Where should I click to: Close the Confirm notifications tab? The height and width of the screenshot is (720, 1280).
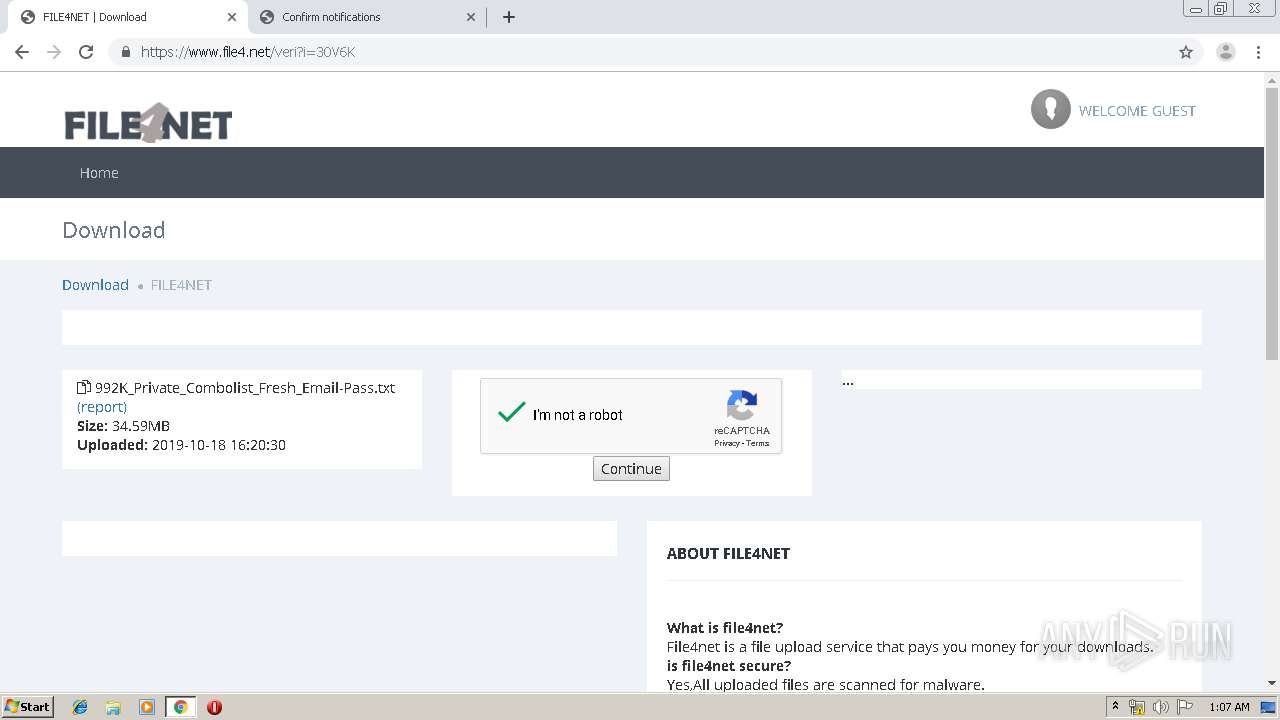(x=471, y=17)
